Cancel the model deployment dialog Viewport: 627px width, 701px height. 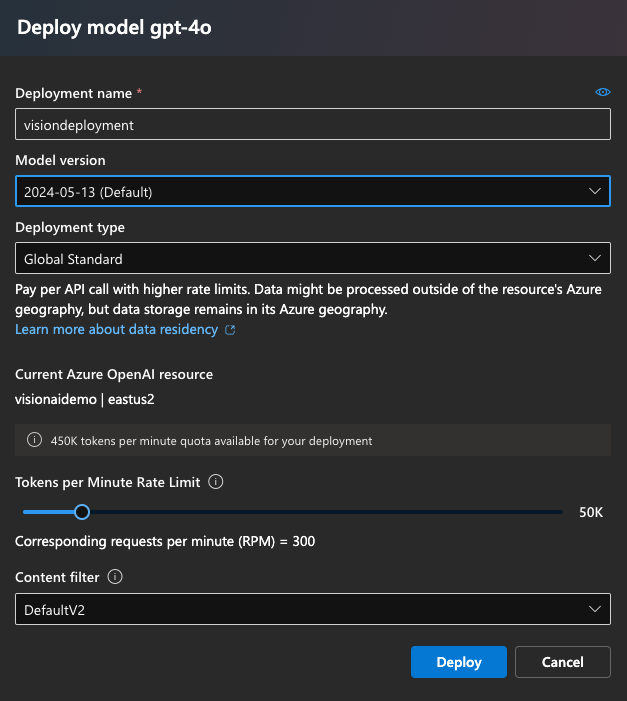[x=562, y=662]
